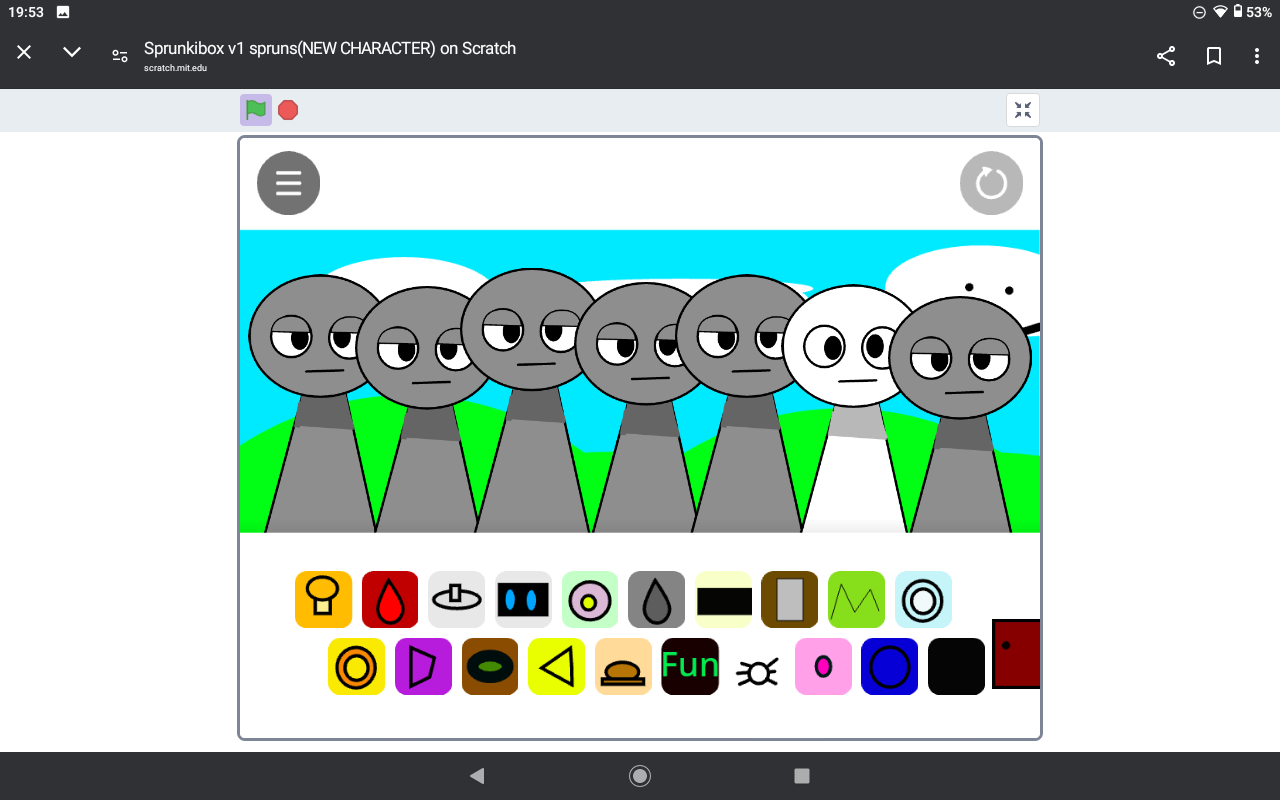Open site settings icon beside the title
Image resolution: width=1280 pixels, height=800 pixels.
pos(120,56)
